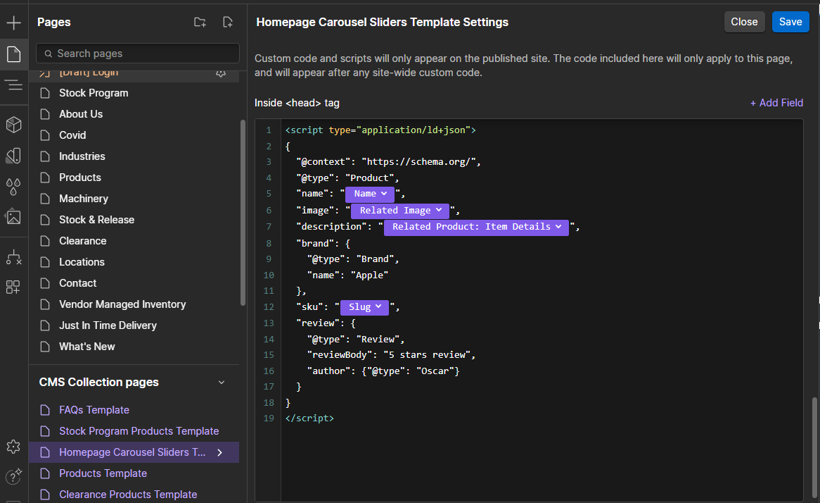
Task: Click the "5 stars review" code line
Action: [391, 355]
